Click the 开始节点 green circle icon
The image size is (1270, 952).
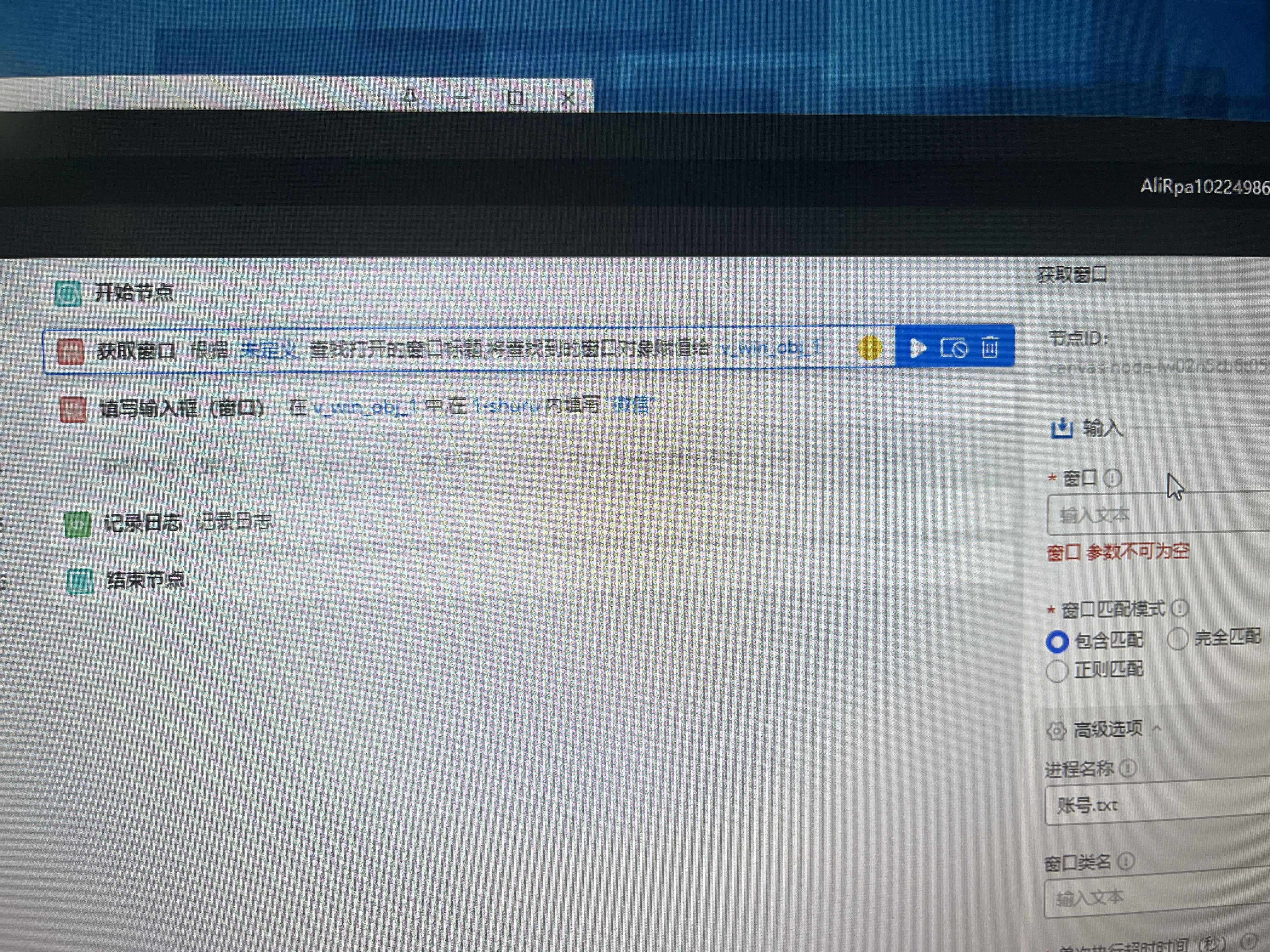tap(68, 294)
